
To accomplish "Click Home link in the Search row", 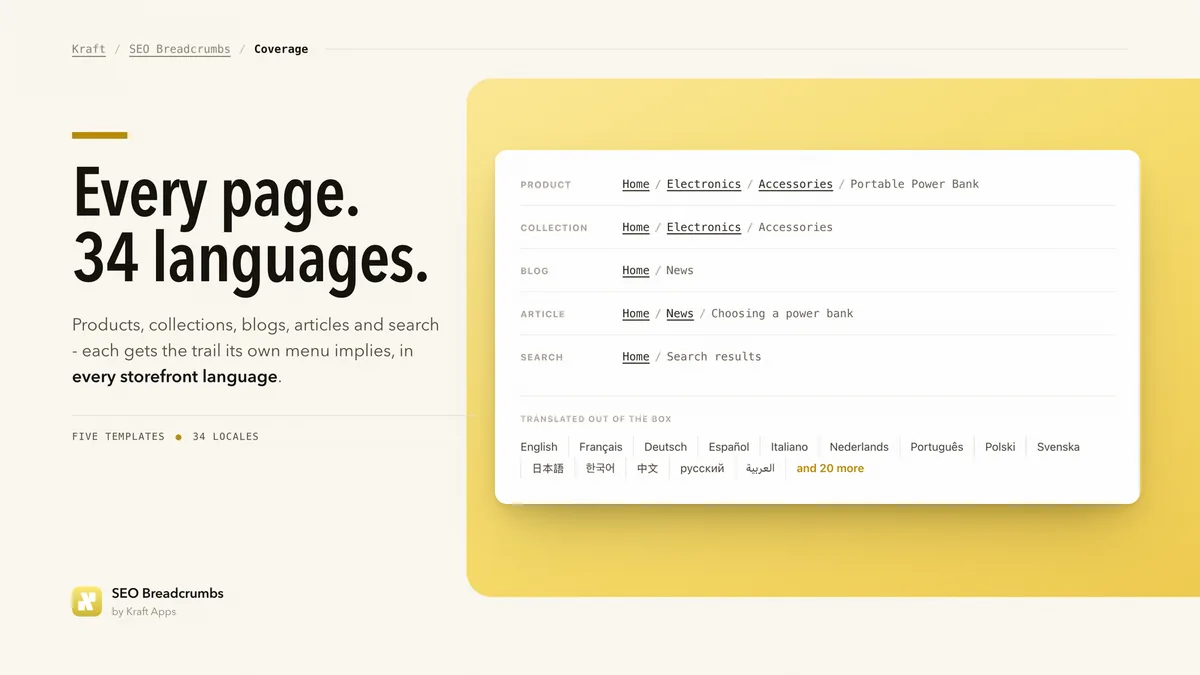I will 636,356.
